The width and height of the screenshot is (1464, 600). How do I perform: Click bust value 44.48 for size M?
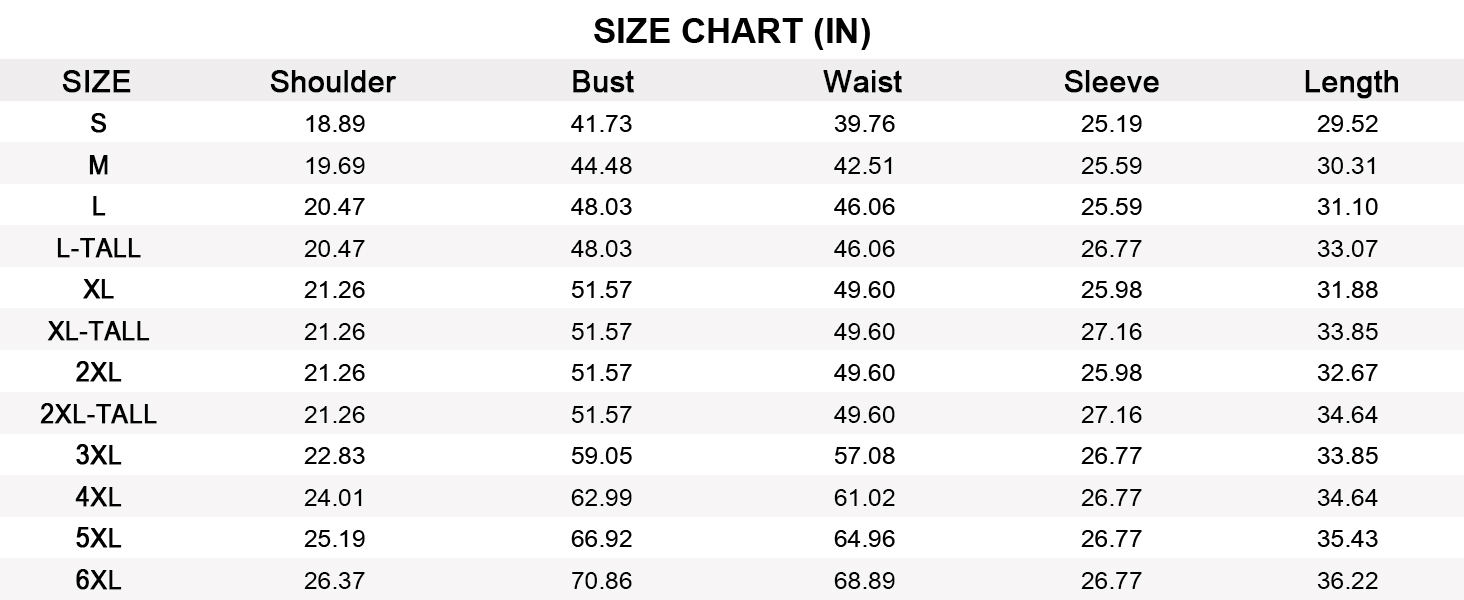[x=601, y=166]
